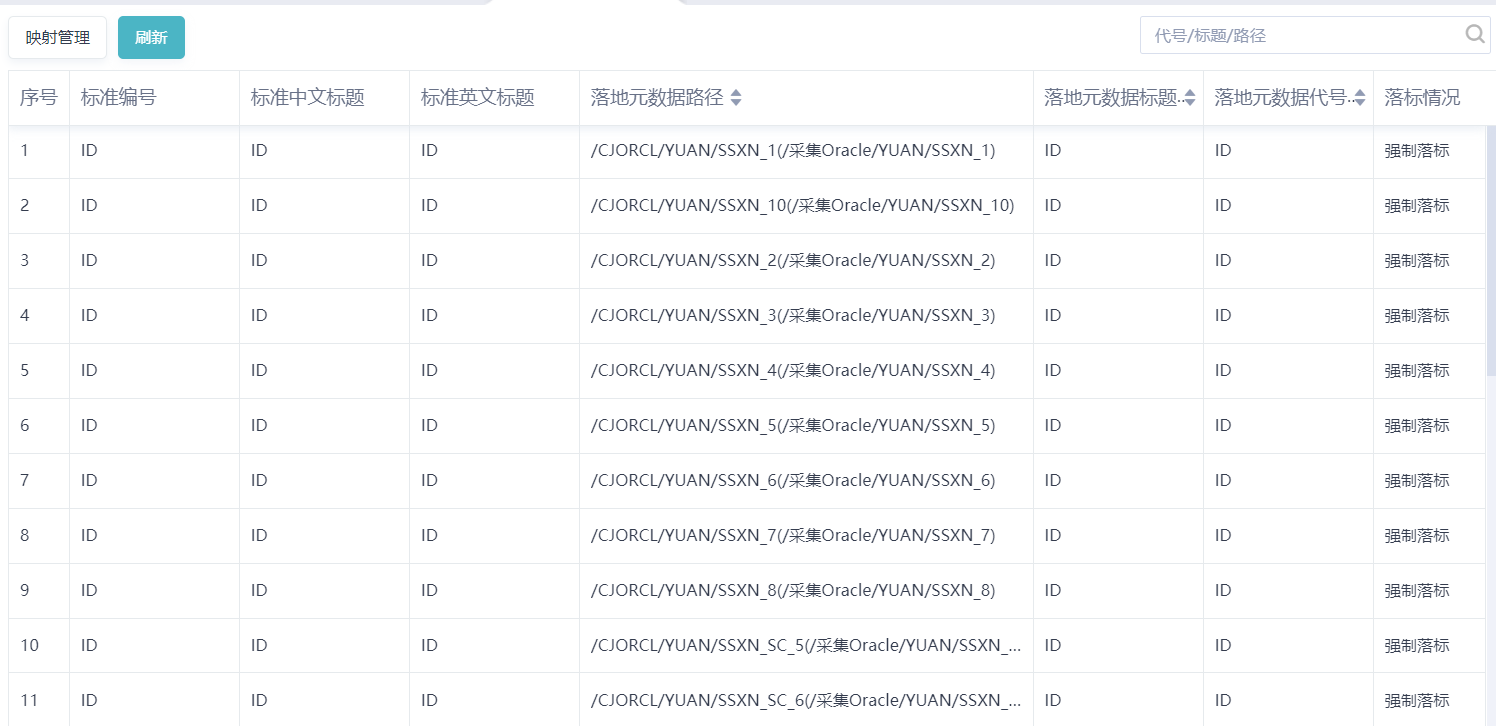The height and width of the screenshot is (726, 1496).
Task: Open the 映射管理 mapping management
Action: click(x=58, y=38)
